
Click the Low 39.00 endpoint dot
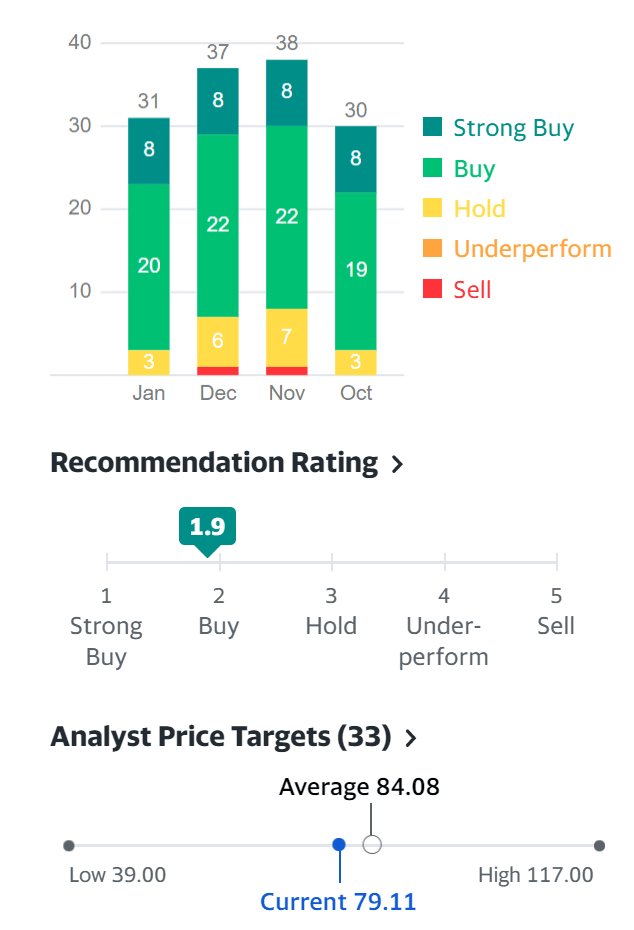pos(68,845)
